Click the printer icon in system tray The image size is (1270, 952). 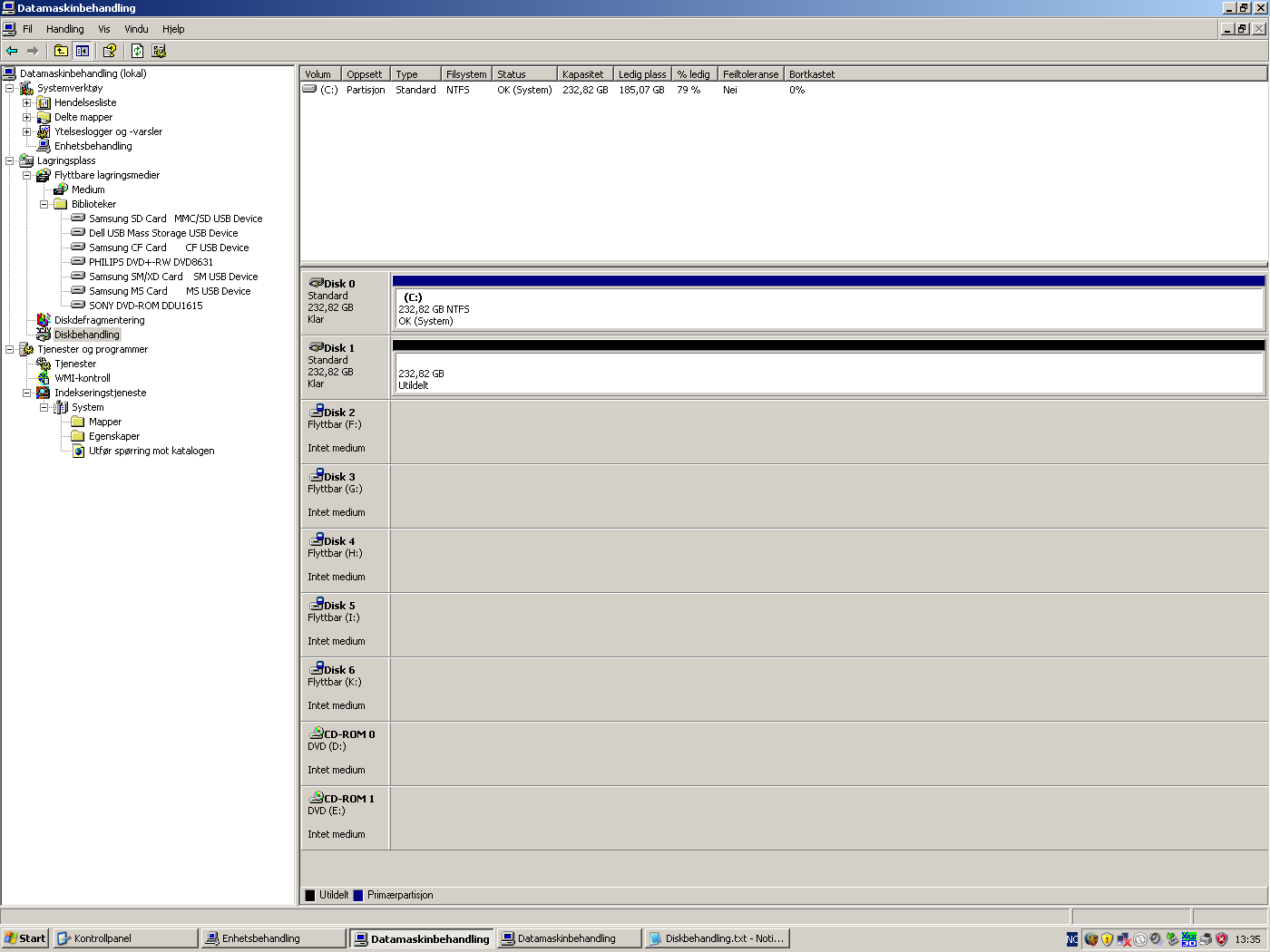(x=1206, y=939)
